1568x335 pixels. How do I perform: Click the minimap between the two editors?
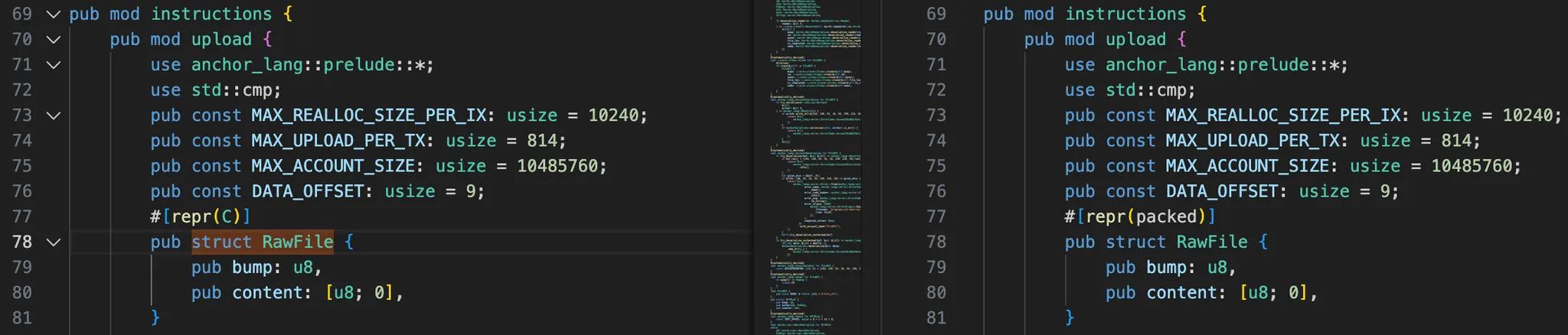point(816,167)
